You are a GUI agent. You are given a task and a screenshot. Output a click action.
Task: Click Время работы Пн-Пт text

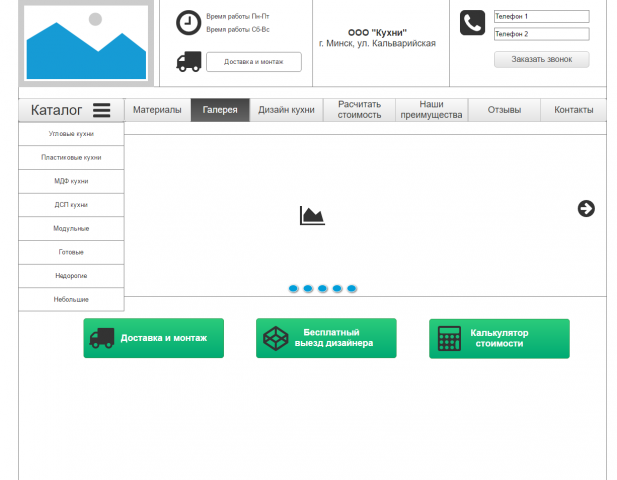pyautogui.click(x=238, y=17)
